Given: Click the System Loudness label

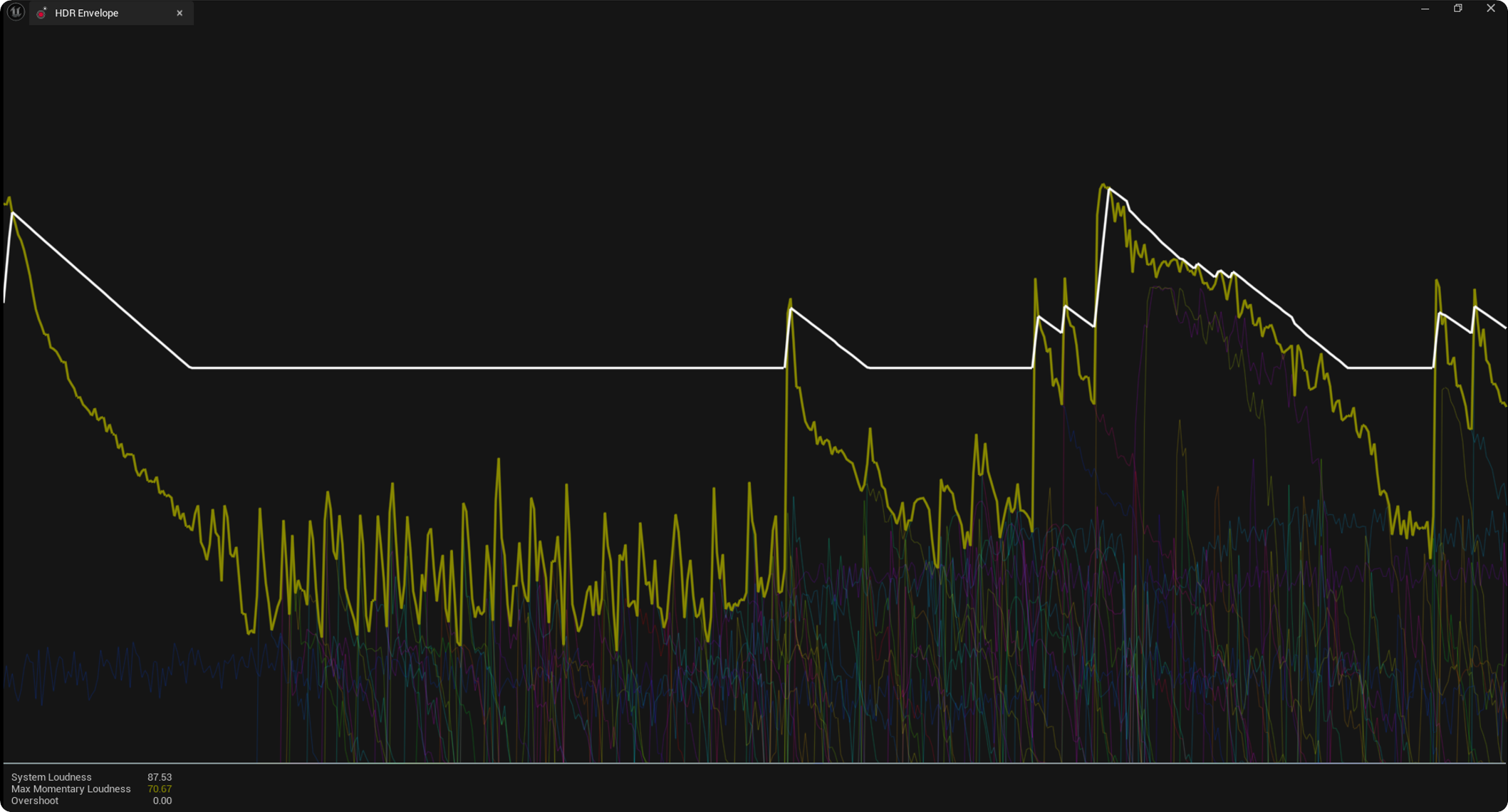Looking at the screenshot, I should click(51, 777).
